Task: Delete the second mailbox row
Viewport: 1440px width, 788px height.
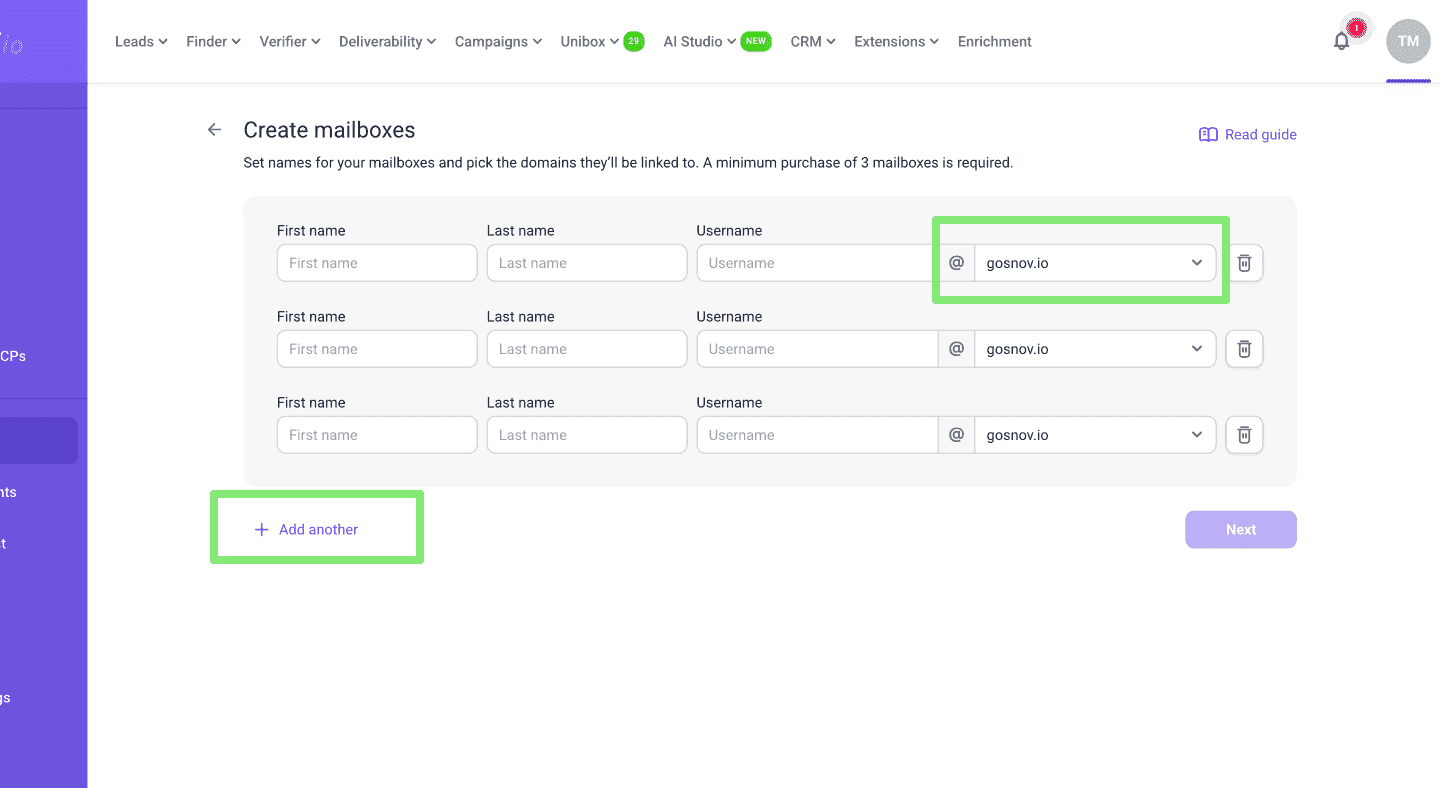Action: [x=1244, y=349]
